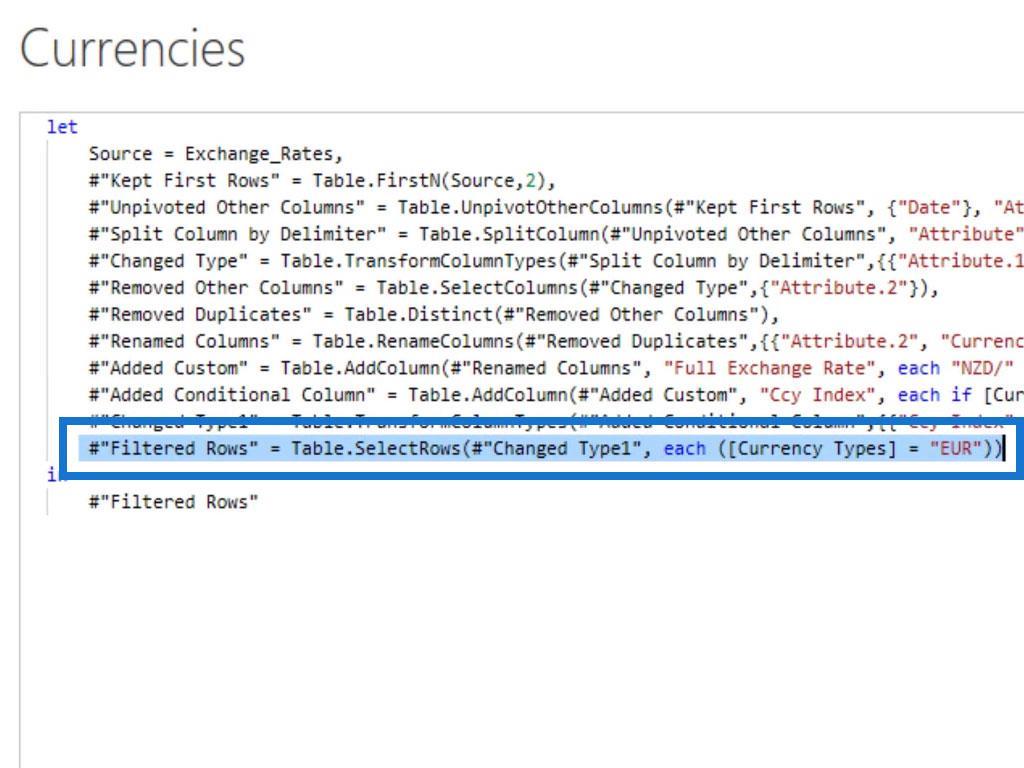Click the 'let' keyword line
Screen dimensions: 1024x768
(62, 127)
